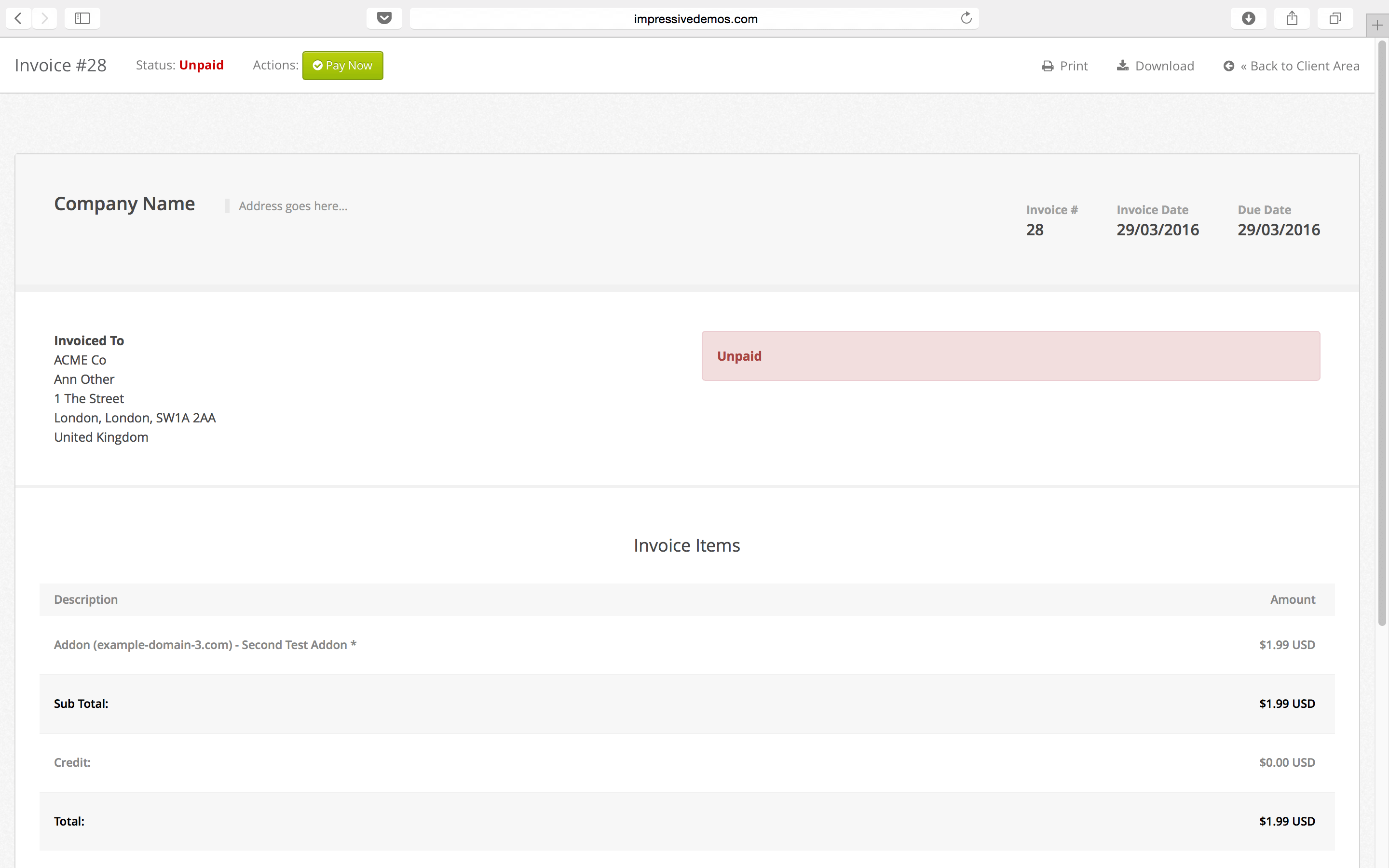This screenshot has width=1389, height=868.
Task: Open the downloads icon in the toolbar
Action: coord(1248,18)
